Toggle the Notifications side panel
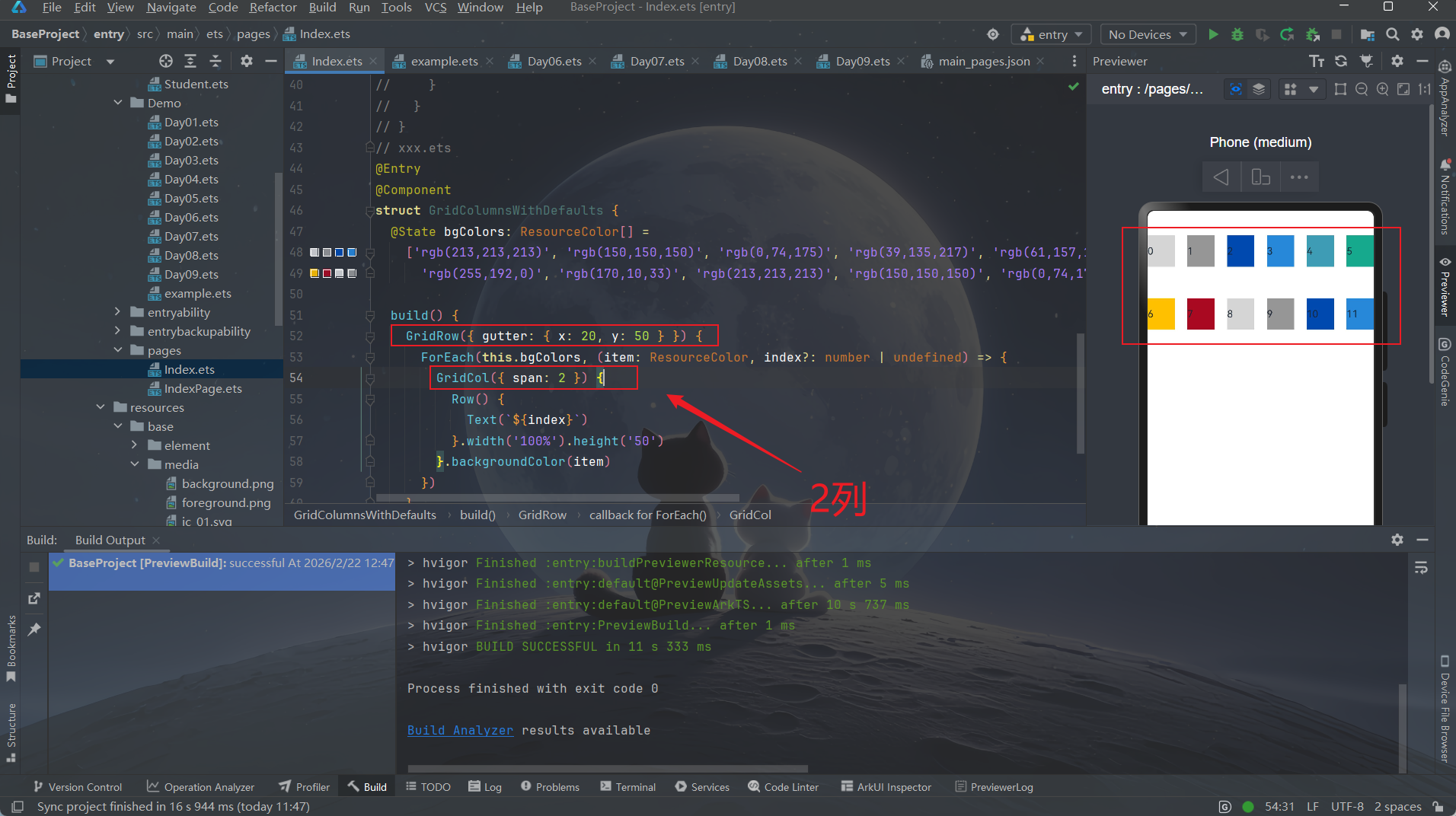The width and height of the screenshot is (1456, 816). pos(1445,197)
